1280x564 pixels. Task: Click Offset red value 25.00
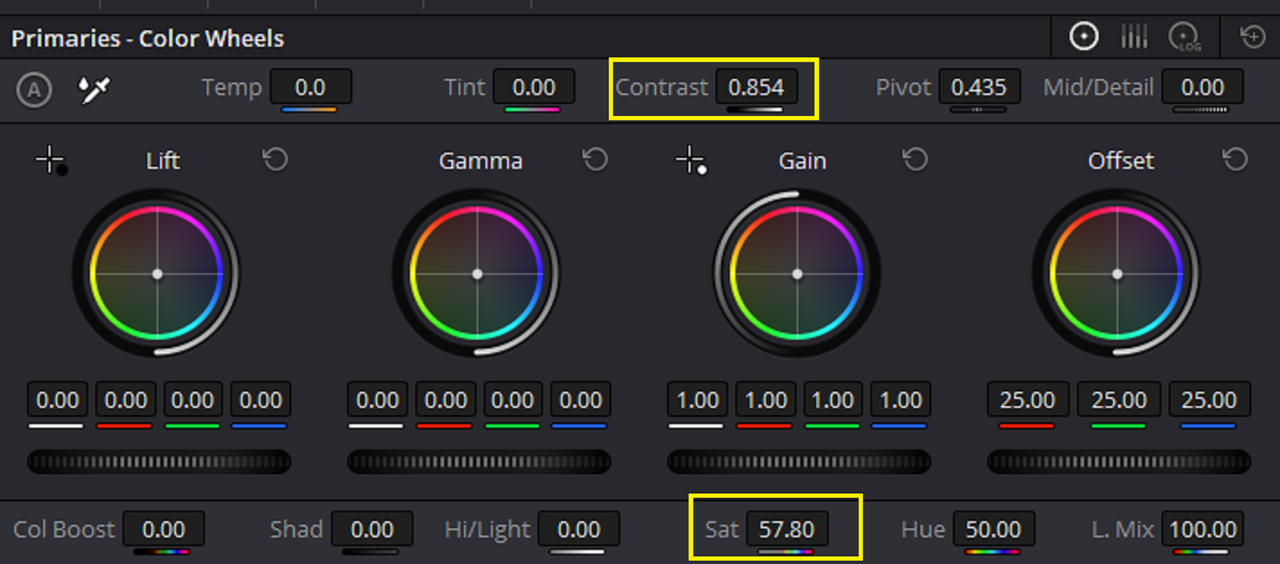[x=1028, y=400]
